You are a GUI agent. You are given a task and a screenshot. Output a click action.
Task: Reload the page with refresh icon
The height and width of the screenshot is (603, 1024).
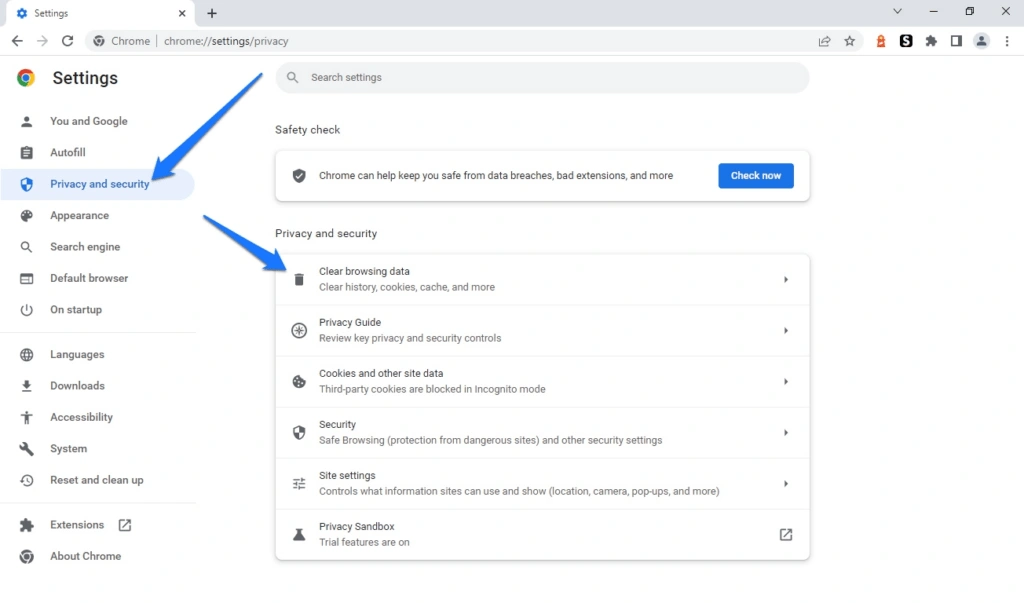pos(67,41)
